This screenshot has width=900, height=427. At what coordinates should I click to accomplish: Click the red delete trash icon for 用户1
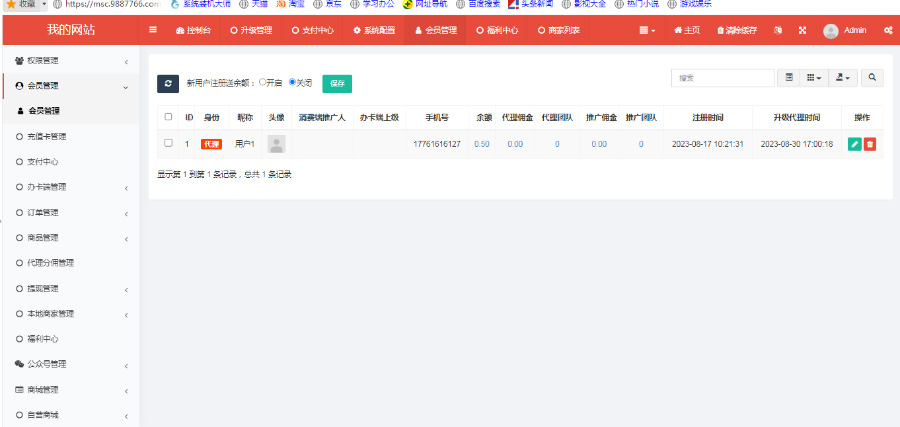[x=870, y=144]
